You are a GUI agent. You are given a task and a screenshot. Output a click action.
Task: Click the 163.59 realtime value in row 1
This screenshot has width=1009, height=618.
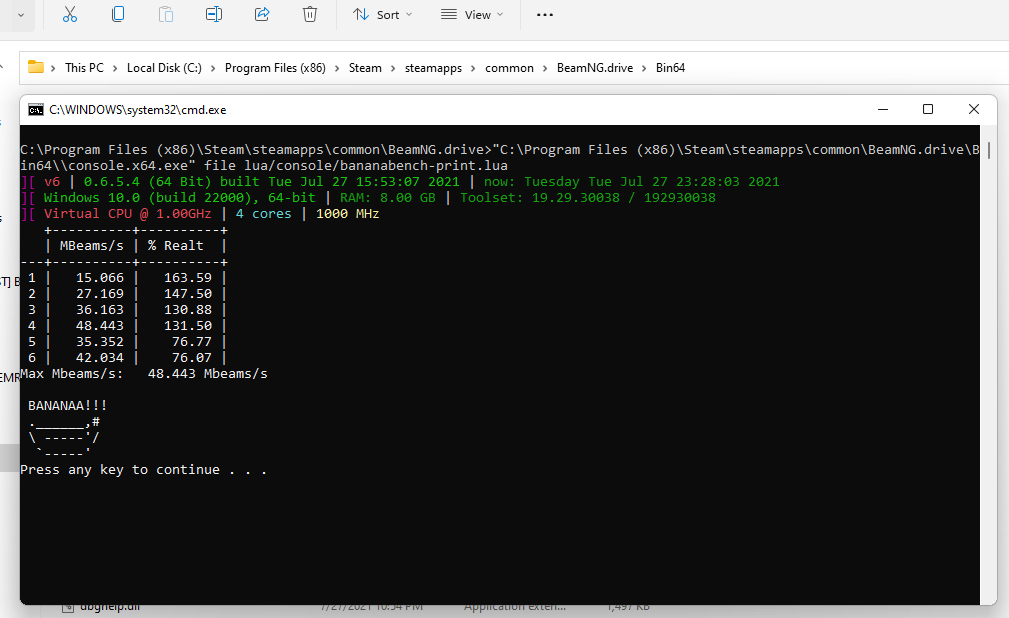tap(188, 277)
